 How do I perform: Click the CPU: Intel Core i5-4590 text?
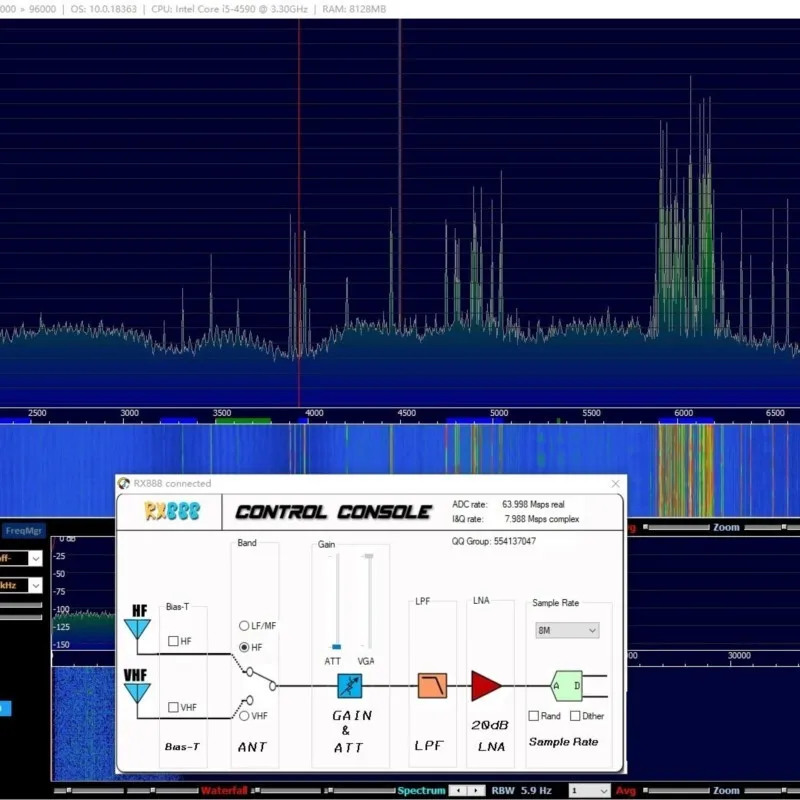231,9
